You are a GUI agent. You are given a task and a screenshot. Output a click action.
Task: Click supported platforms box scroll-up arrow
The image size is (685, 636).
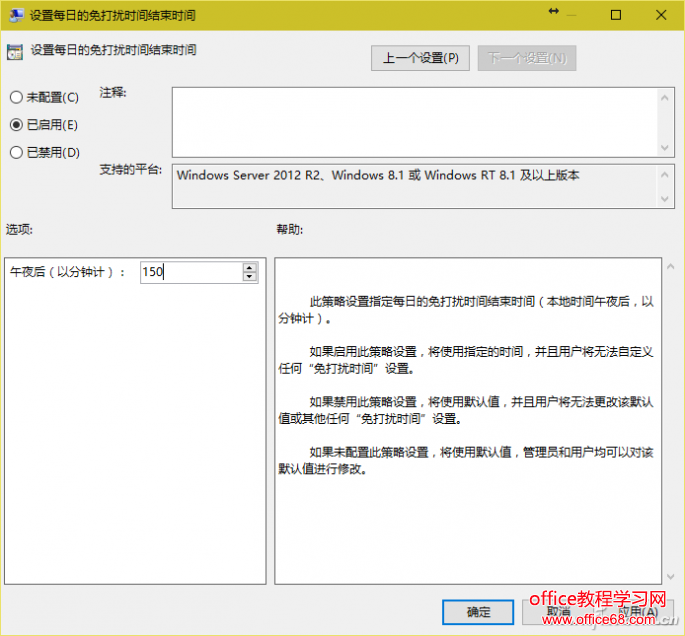[664, 175]
